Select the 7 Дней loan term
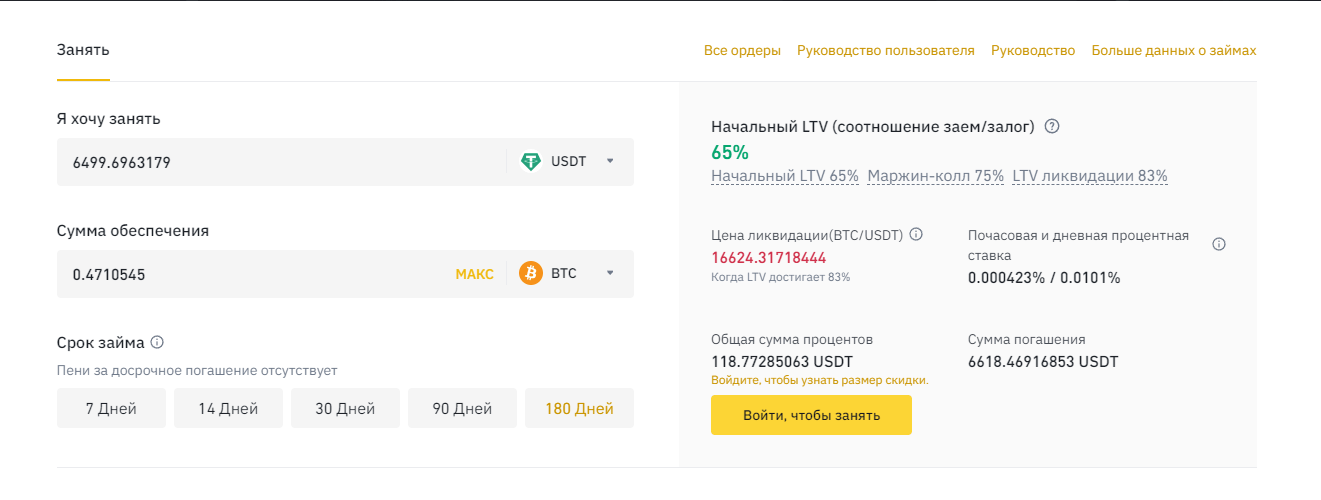This screenshot has height=500, width=1321. click(x=111, y=408)
